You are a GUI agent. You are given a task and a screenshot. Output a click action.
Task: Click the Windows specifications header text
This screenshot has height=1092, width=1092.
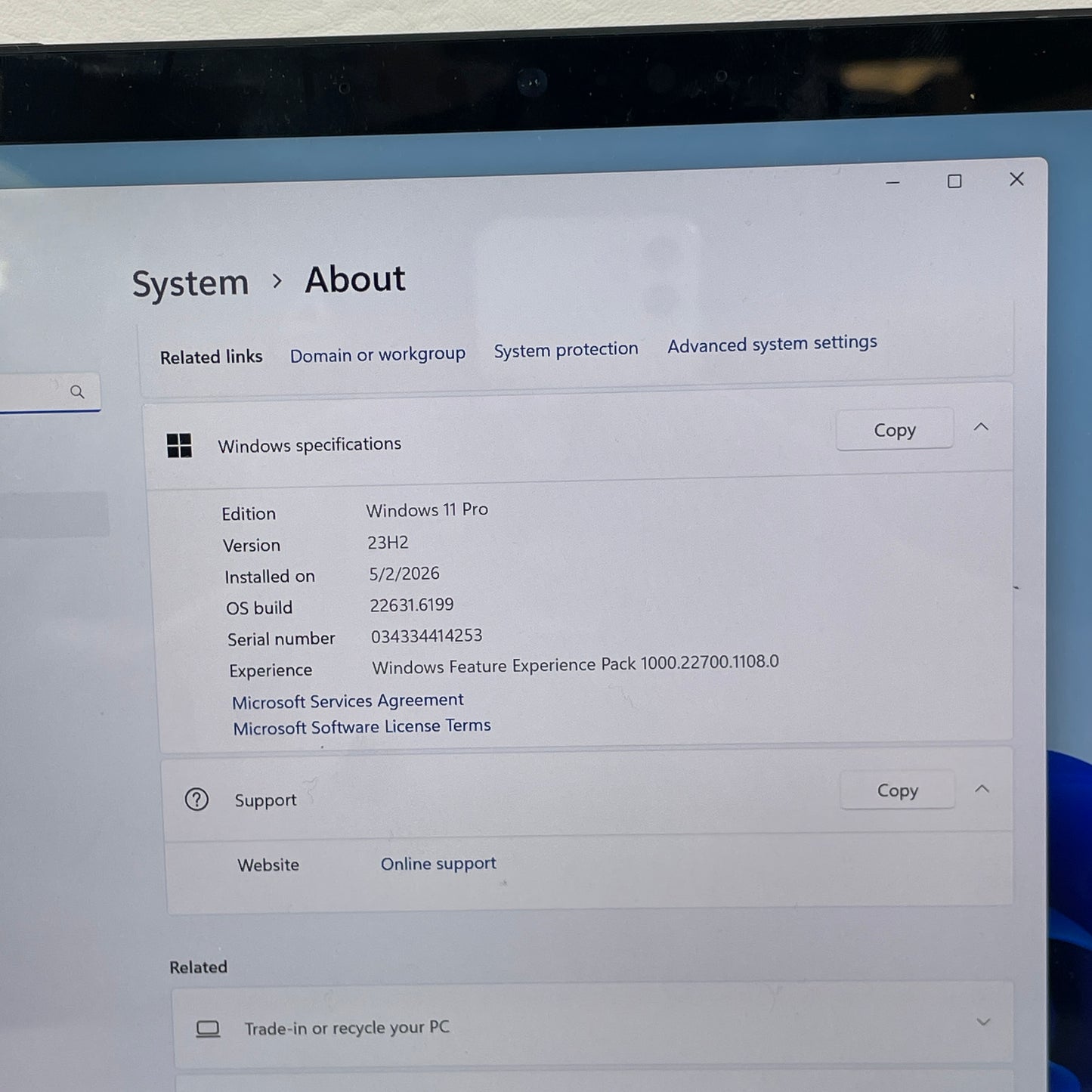(x=310, y=445)
